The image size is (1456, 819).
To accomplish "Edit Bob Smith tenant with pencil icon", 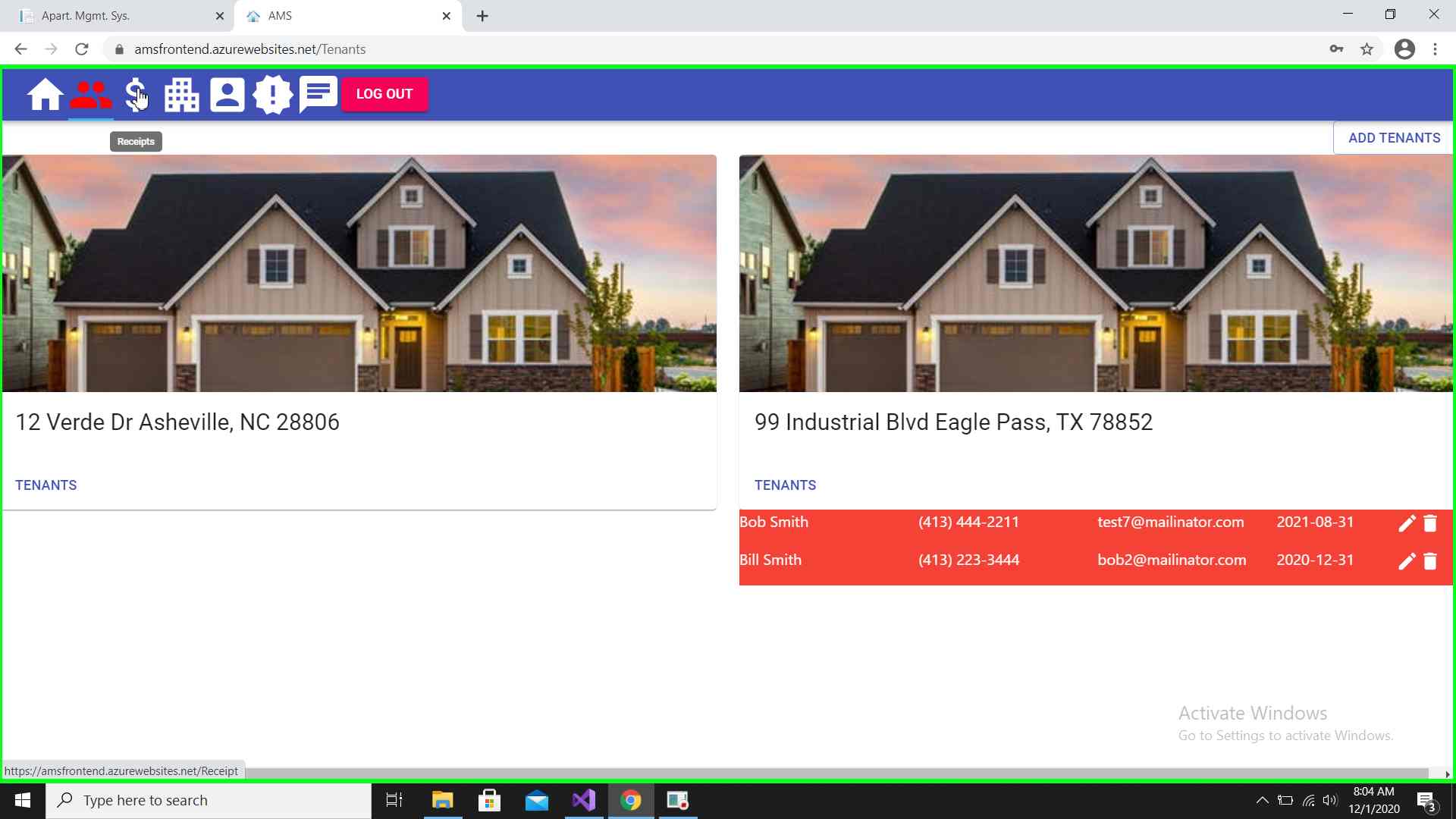I will click(x=1407, y=523).
